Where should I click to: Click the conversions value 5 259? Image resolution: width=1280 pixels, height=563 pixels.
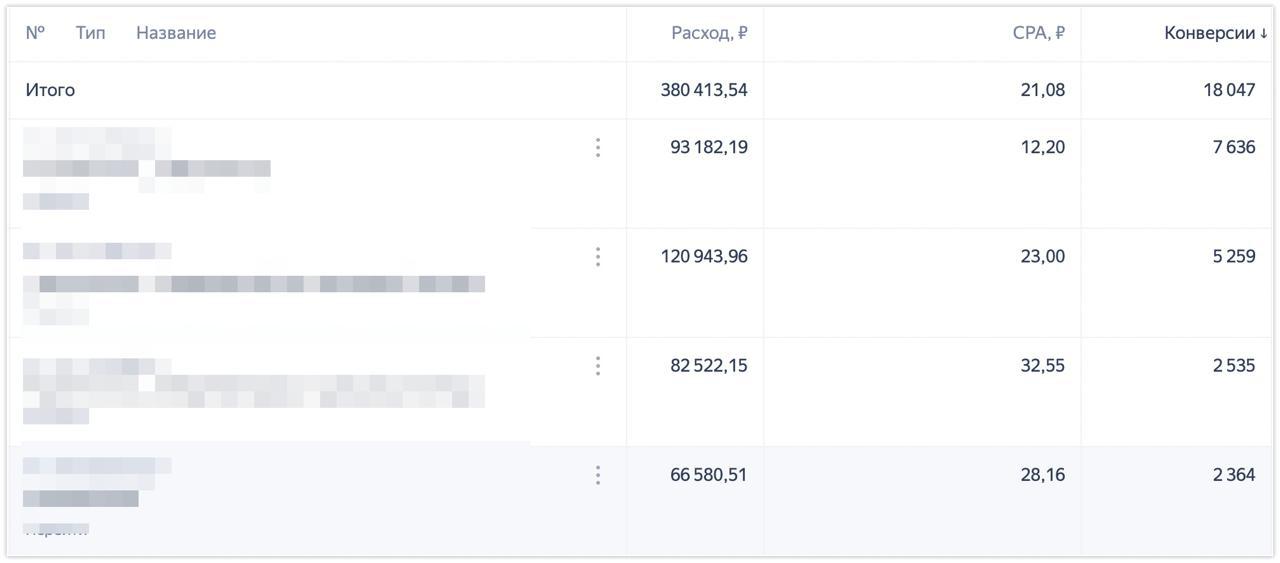point(1233,256)
